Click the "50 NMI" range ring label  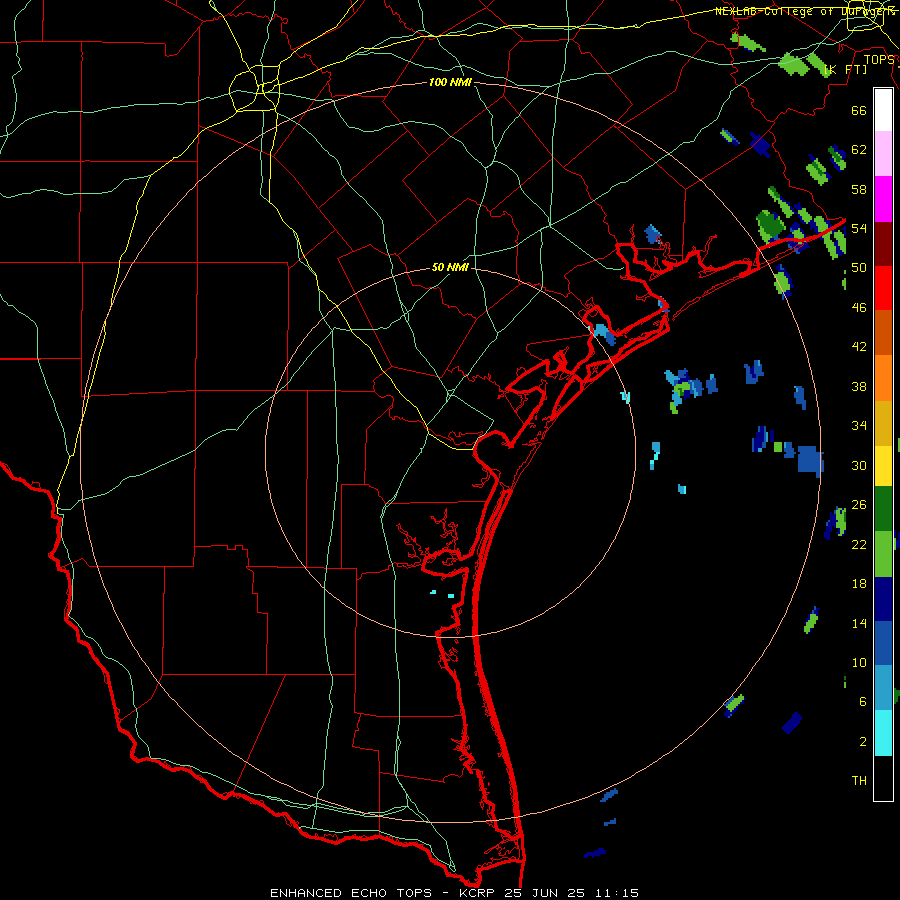click(x=450, y=267)
